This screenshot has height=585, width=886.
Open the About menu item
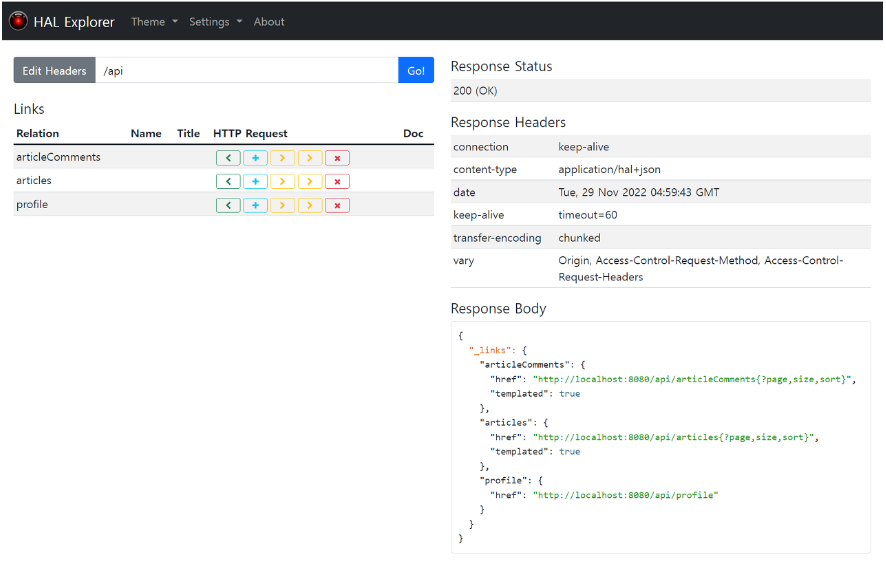pos(269,21)
